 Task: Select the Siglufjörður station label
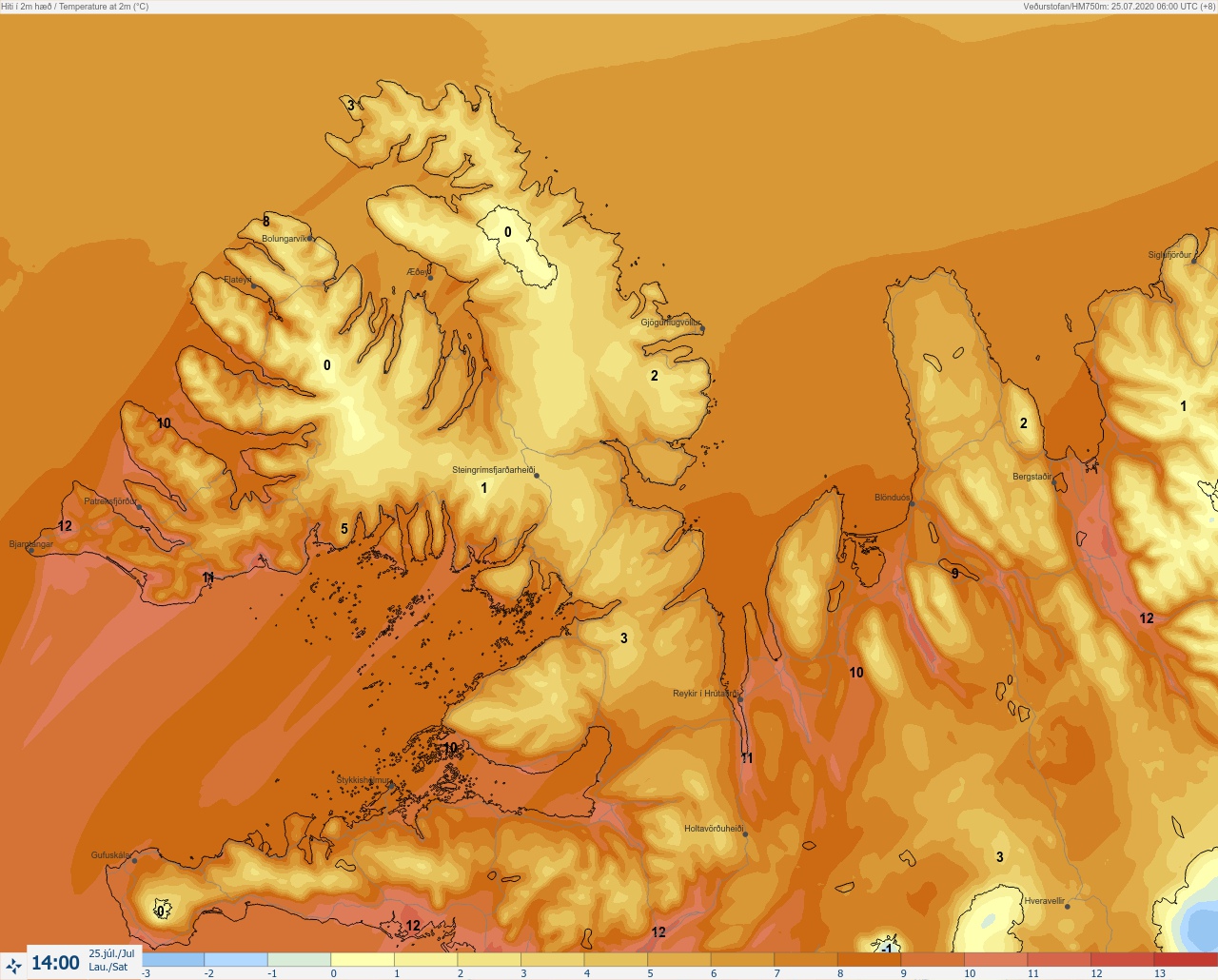point(1169,255)
